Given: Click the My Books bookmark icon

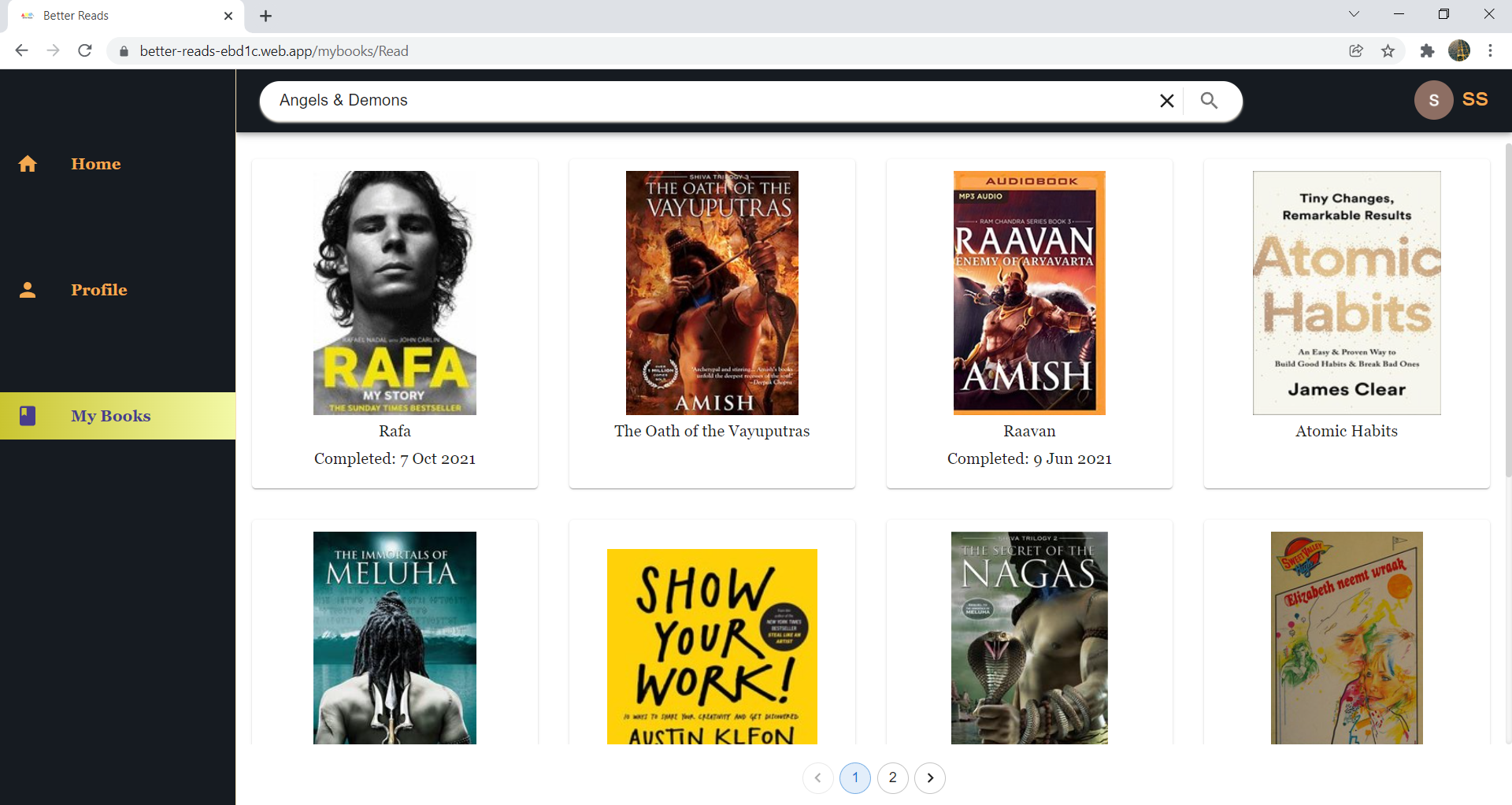Looking at the screenshot, I should point(28,416).
